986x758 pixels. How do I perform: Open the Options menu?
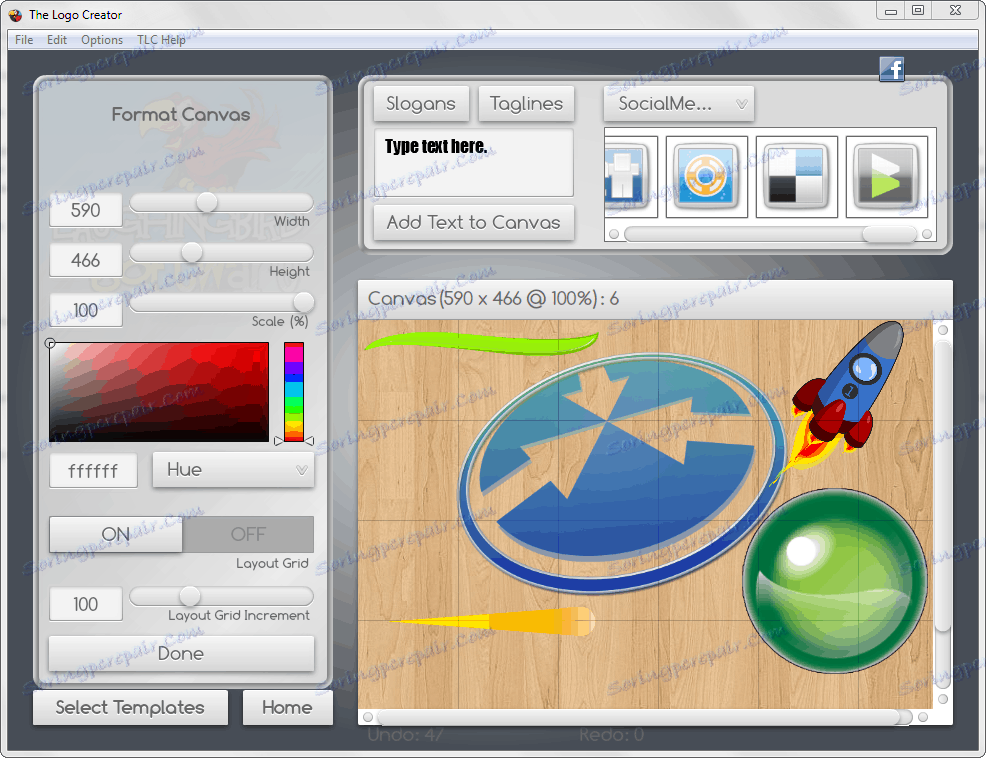point(102,40)
